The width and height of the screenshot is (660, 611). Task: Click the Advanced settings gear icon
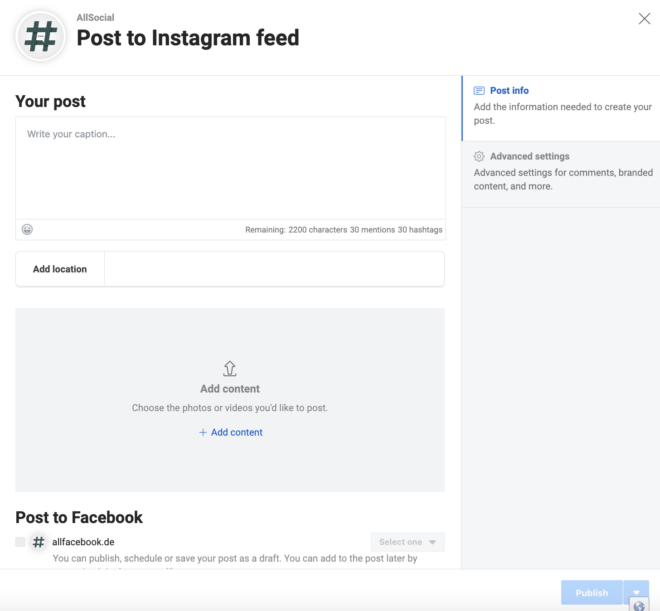click(x=479, y=156)
